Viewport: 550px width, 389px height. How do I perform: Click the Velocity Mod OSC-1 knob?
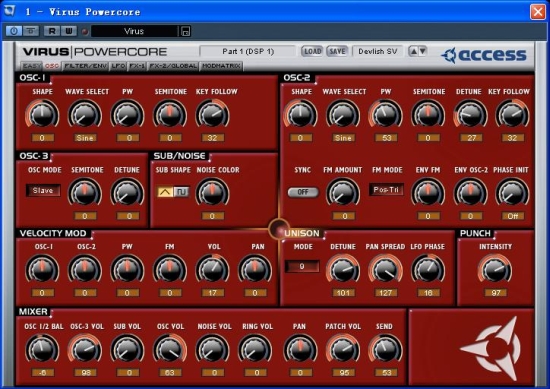coord(42,269)
